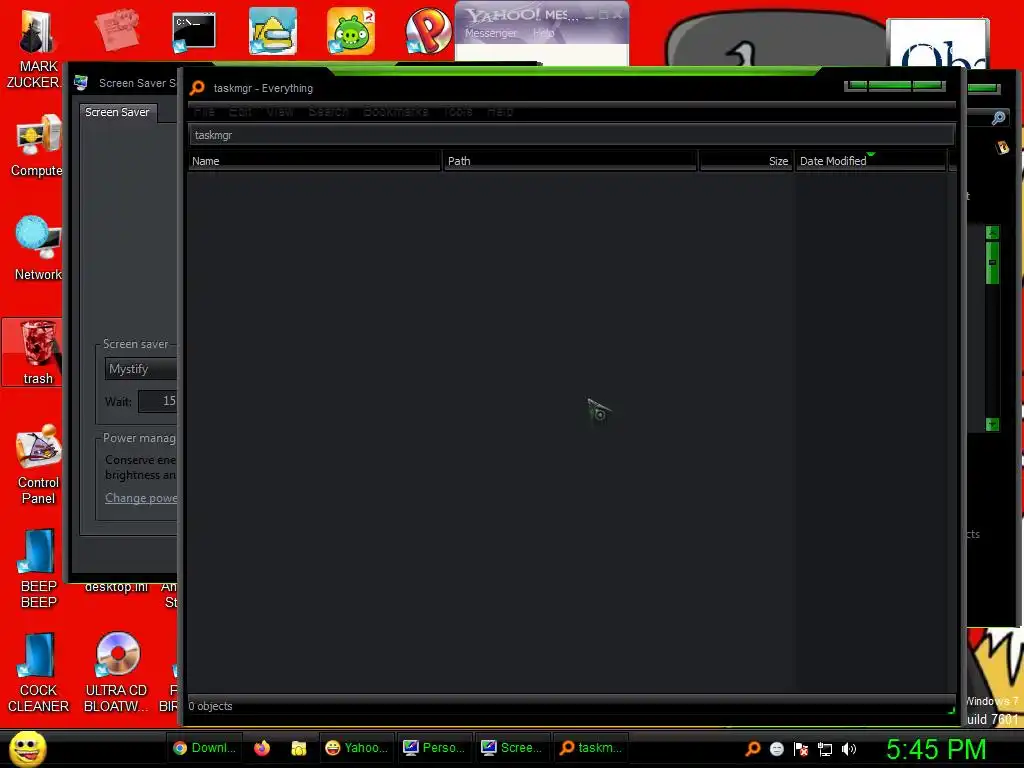
Task: Click the Yahoo! Messenger window title bar
Action: click(x=542, y=14)
